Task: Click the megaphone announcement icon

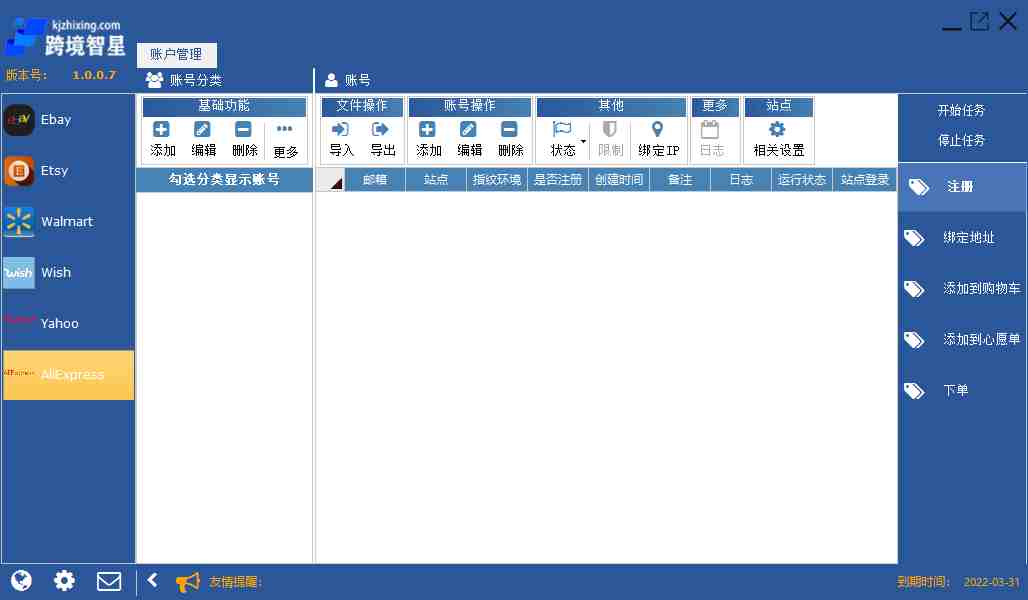Action: (x=188, y=582)
